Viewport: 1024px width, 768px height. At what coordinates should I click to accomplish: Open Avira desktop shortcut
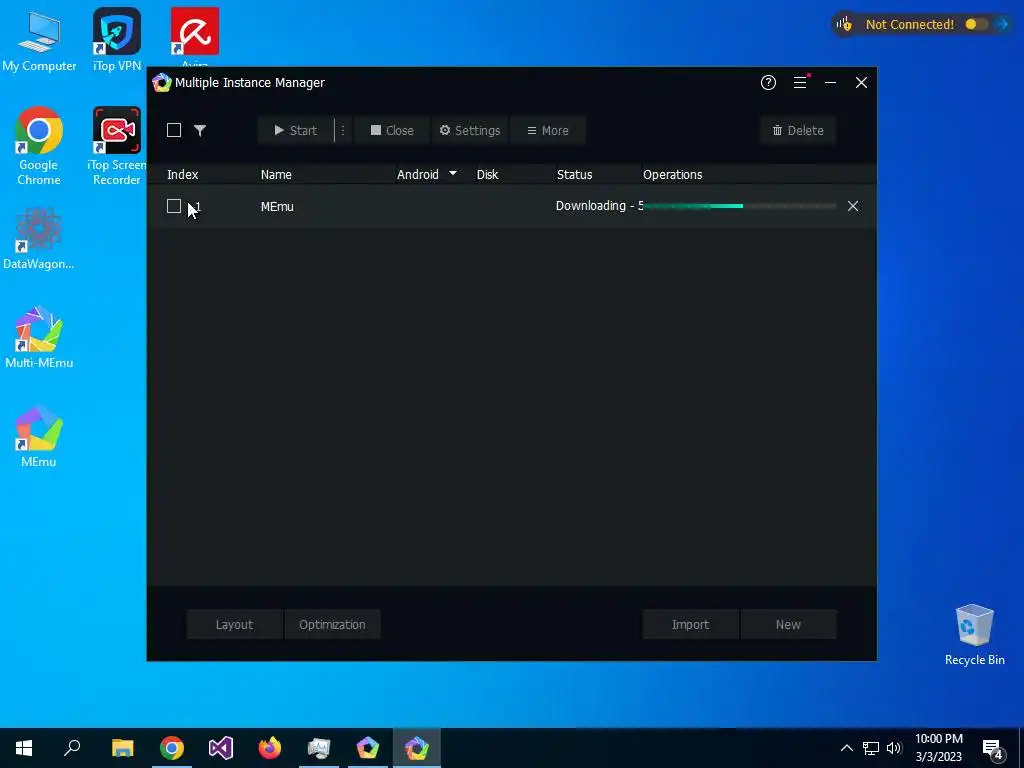195,36
